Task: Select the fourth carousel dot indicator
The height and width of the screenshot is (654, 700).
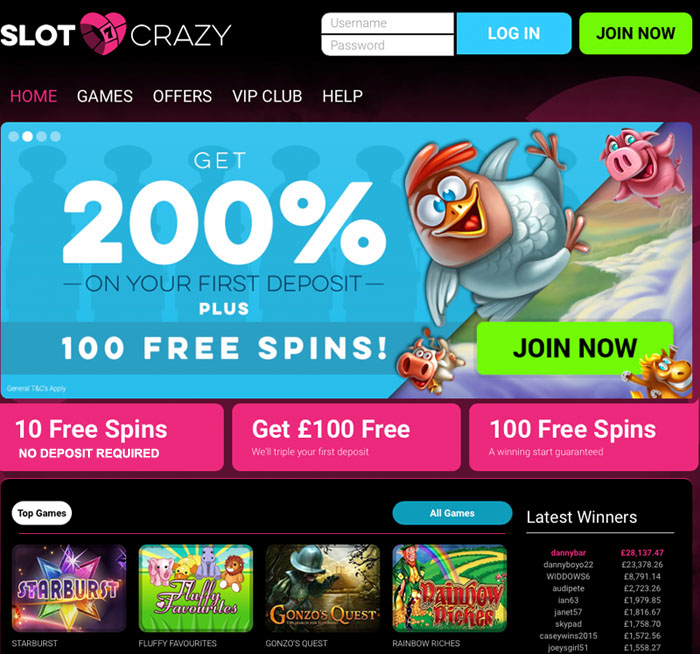Action: point(56,137)
